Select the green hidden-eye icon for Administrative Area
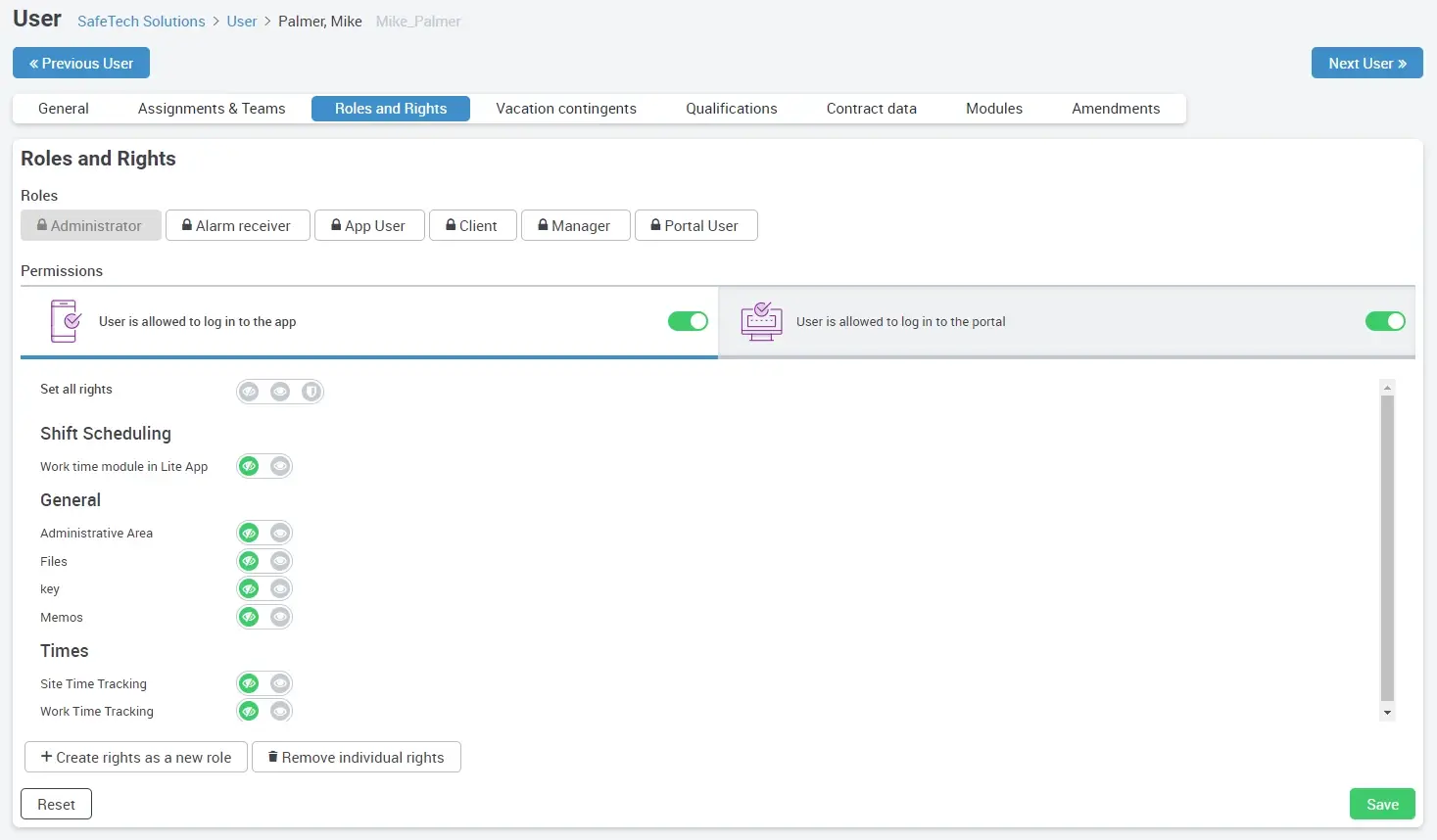Screen dimensions: 1437x840 click(x=249, y=533)
